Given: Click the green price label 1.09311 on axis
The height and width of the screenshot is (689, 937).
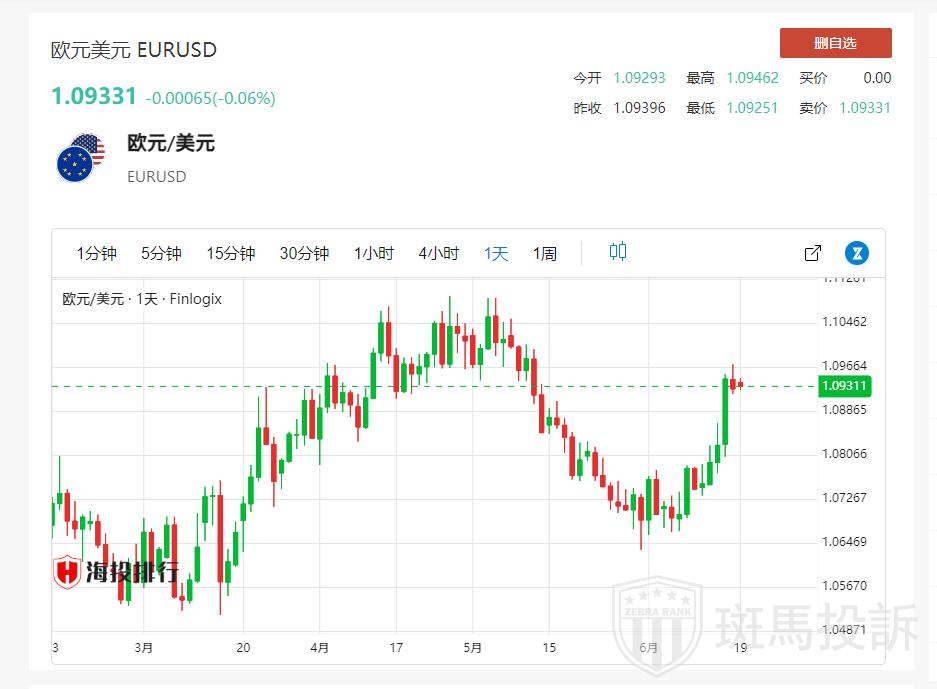Looking at the screenshot, I should pyautogui.click(x=844, y=385).
